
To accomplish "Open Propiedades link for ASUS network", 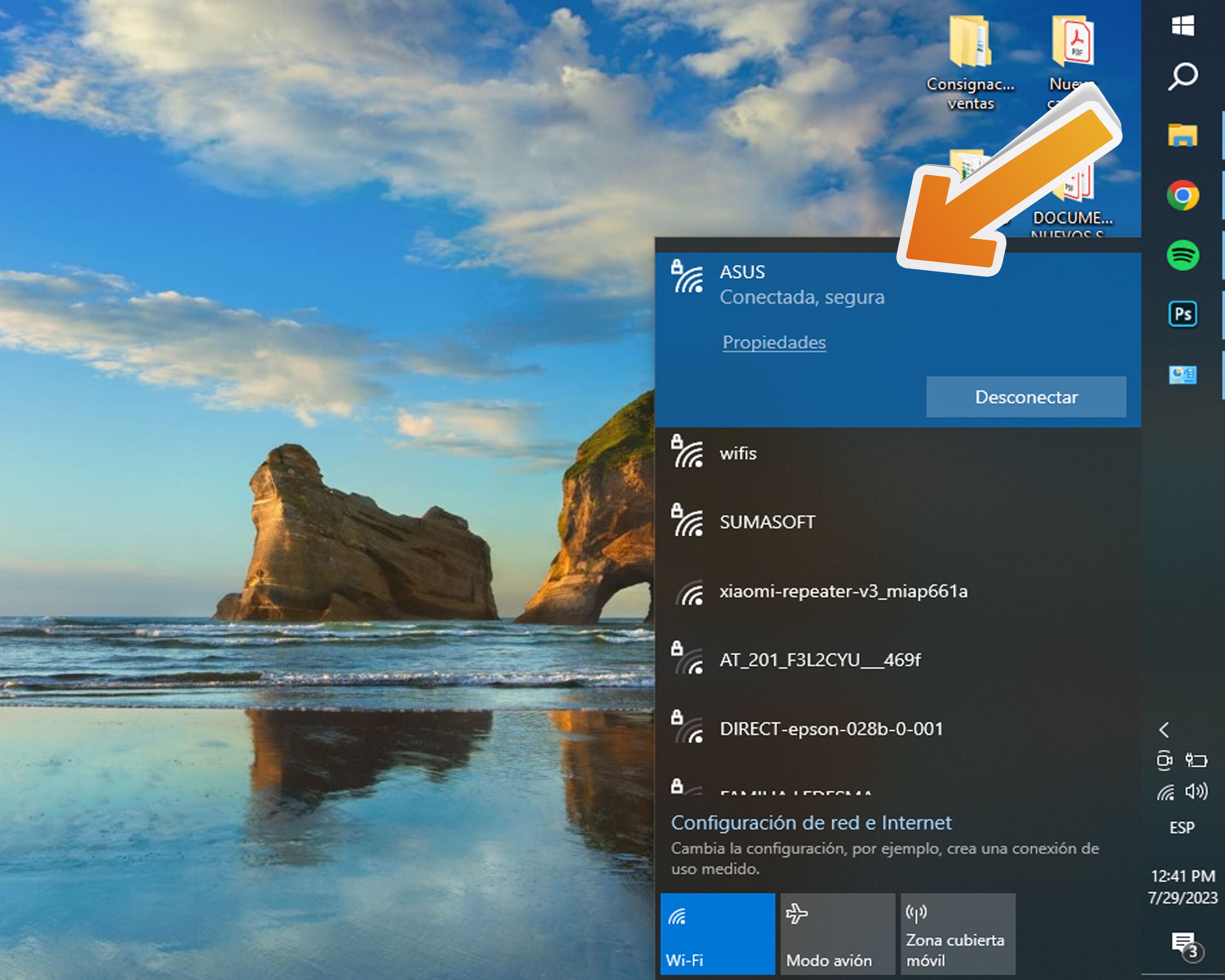I will (774, 343).
